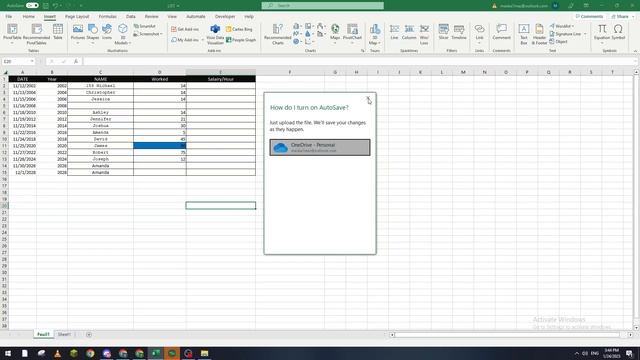Launch Bing add-in next to Get Add-ins
This screenshot has height=360, width=640.
[x=239, y=29]
